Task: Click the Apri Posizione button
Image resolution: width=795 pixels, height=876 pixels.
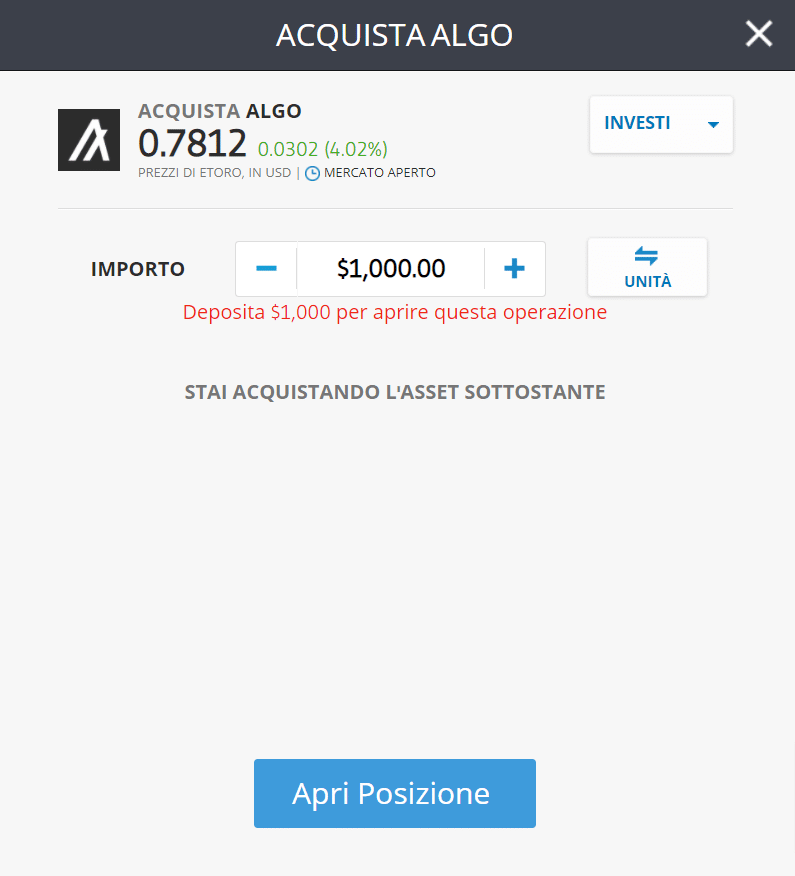Action: click(394, 793)
